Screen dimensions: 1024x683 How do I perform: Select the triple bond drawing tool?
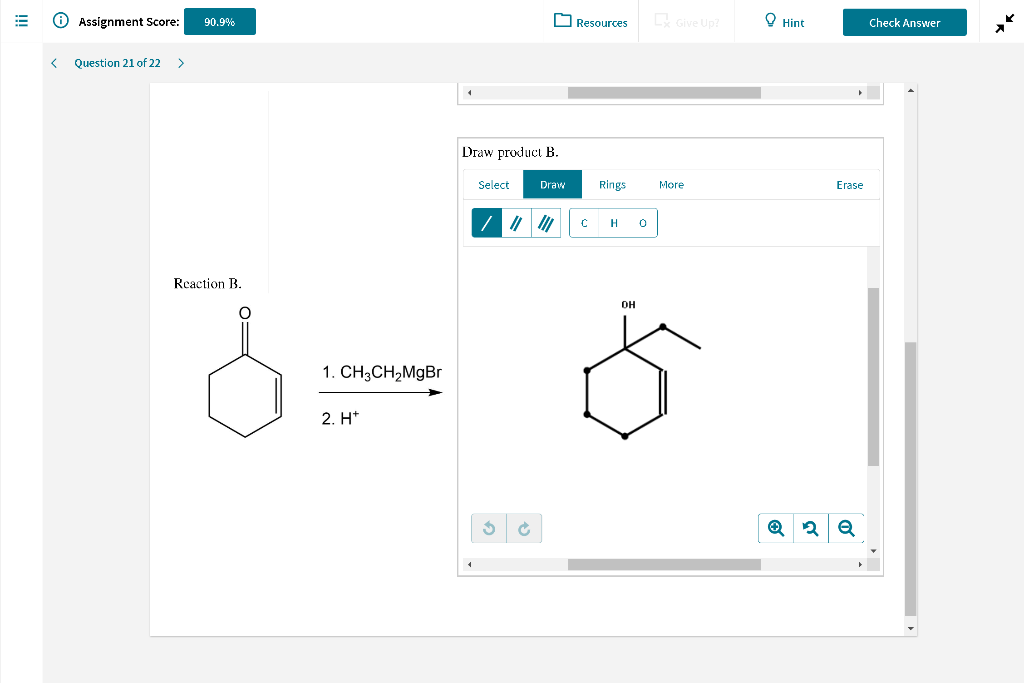point(546,222)
